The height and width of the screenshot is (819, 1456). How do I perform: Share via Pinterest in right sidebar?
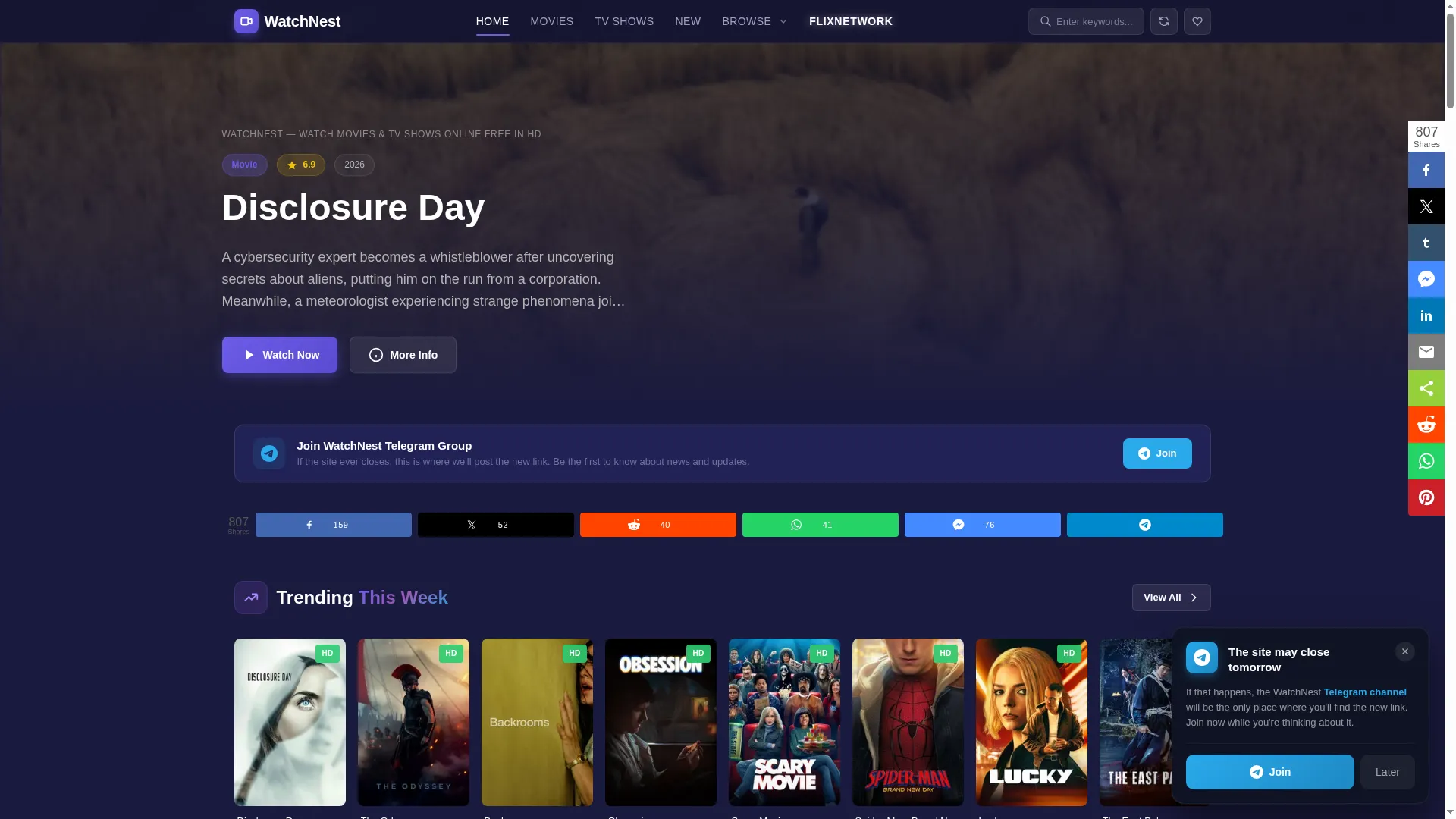click(x=1426, y=497)
